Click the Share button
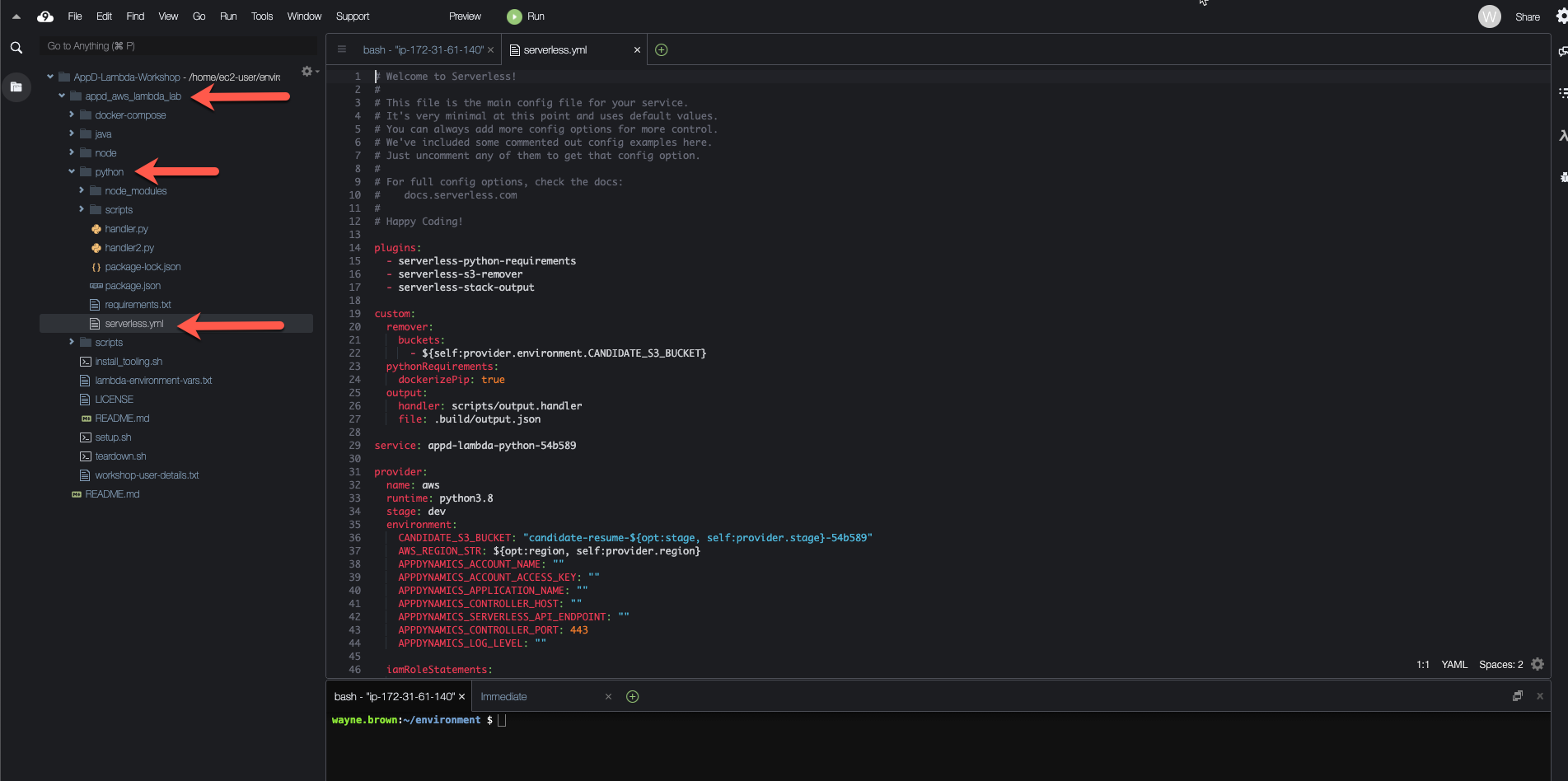Image resolution: width=1568 pixels, height=781 pixels. tap(1527, 16)
